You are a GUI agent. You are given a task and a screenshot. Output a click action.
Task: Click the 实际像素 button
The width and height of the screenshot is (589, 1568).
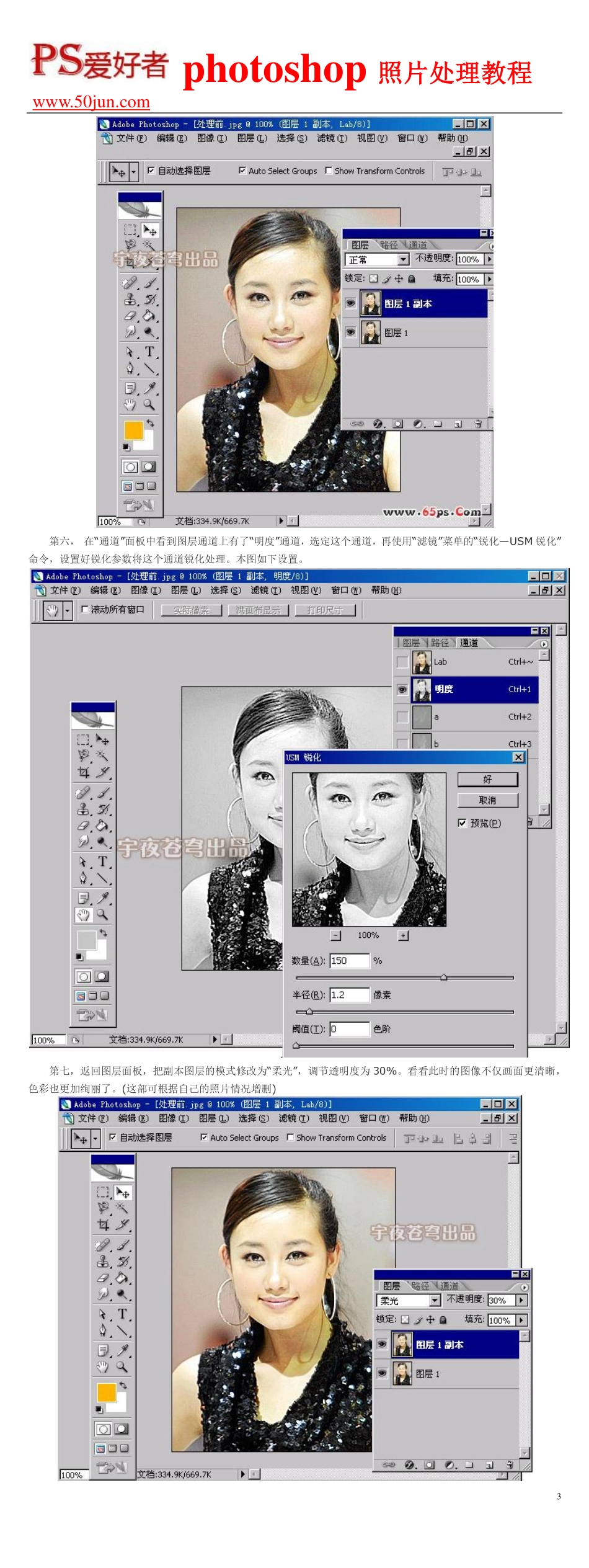(192, 610)
